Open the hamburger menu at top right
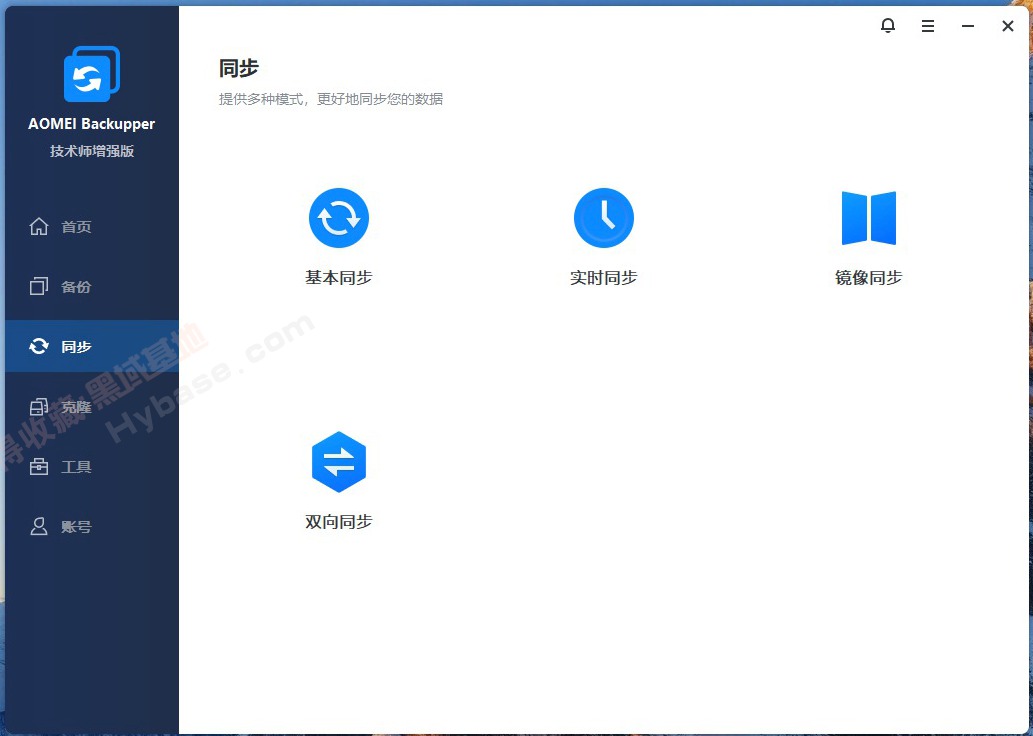1033x736 pixels. (x=928, y=26)
